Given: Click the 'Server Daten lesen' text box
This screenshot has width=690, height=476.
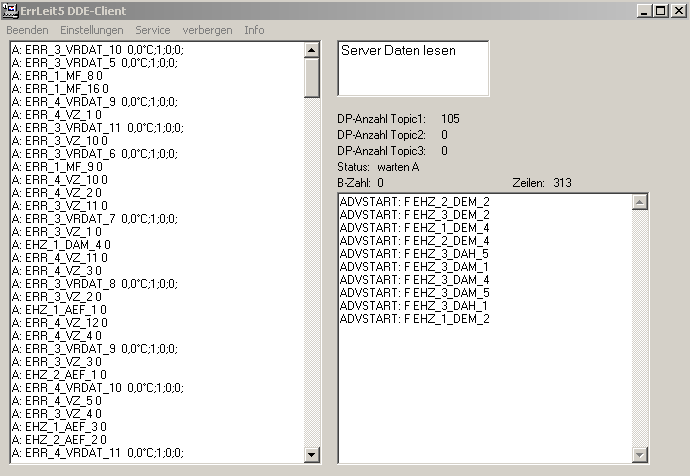Looking at the screenshot, I should [413, 68].
